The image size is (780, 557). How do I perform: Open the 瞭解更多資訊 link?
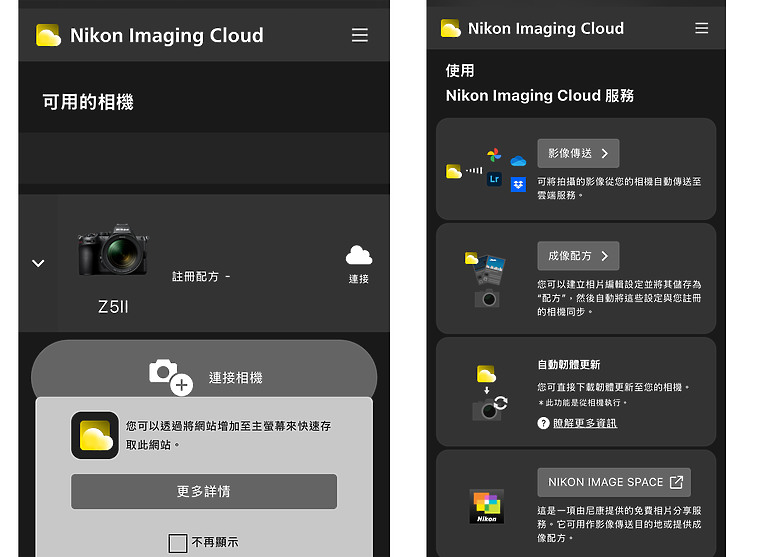coord(585,423)
